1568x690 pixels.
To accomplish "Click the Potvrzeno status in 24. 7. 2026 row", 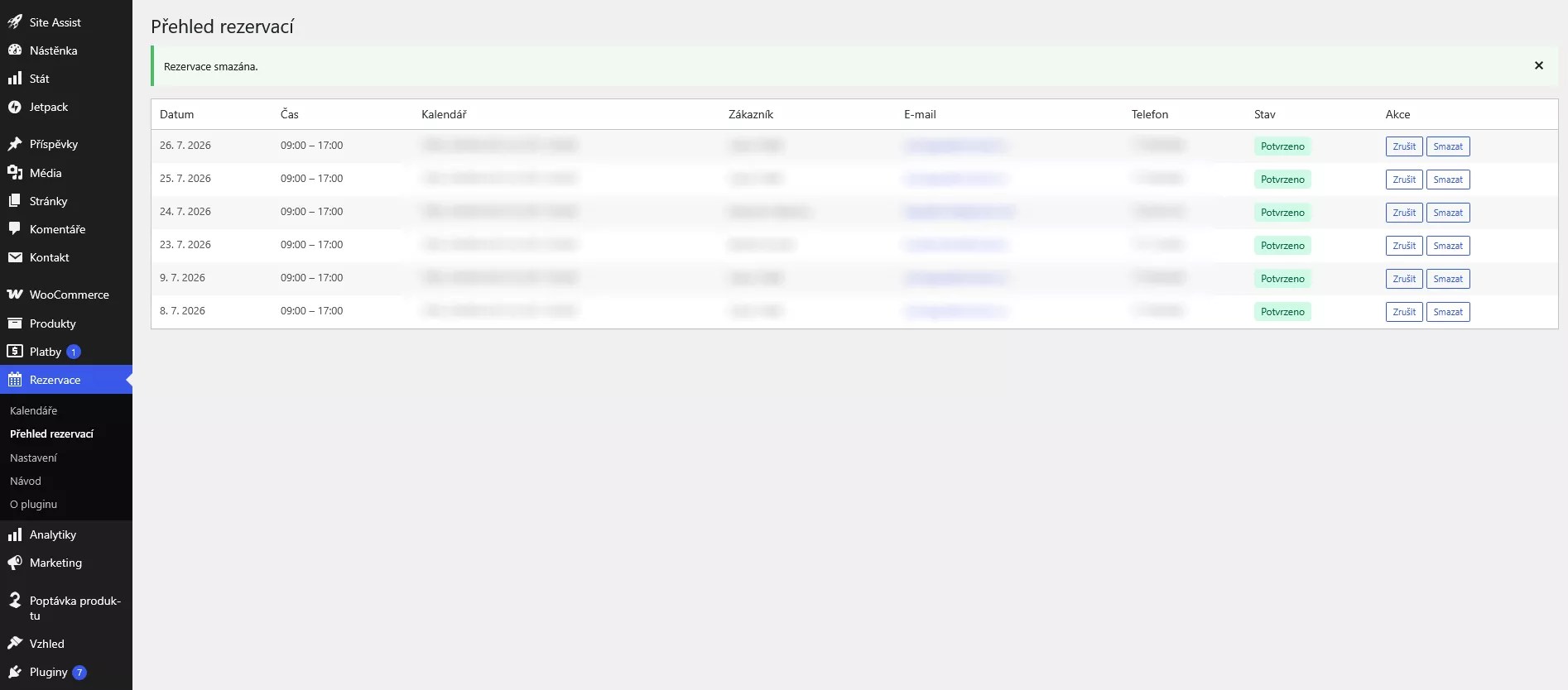I will 1282,213.
